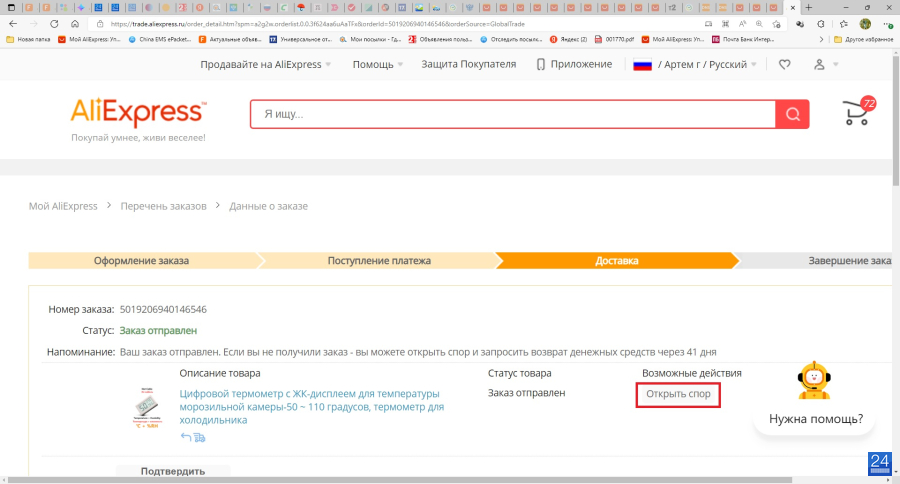Screen dimensions: 900x484
Task: Open user account person icon
Action: (819, 64)
